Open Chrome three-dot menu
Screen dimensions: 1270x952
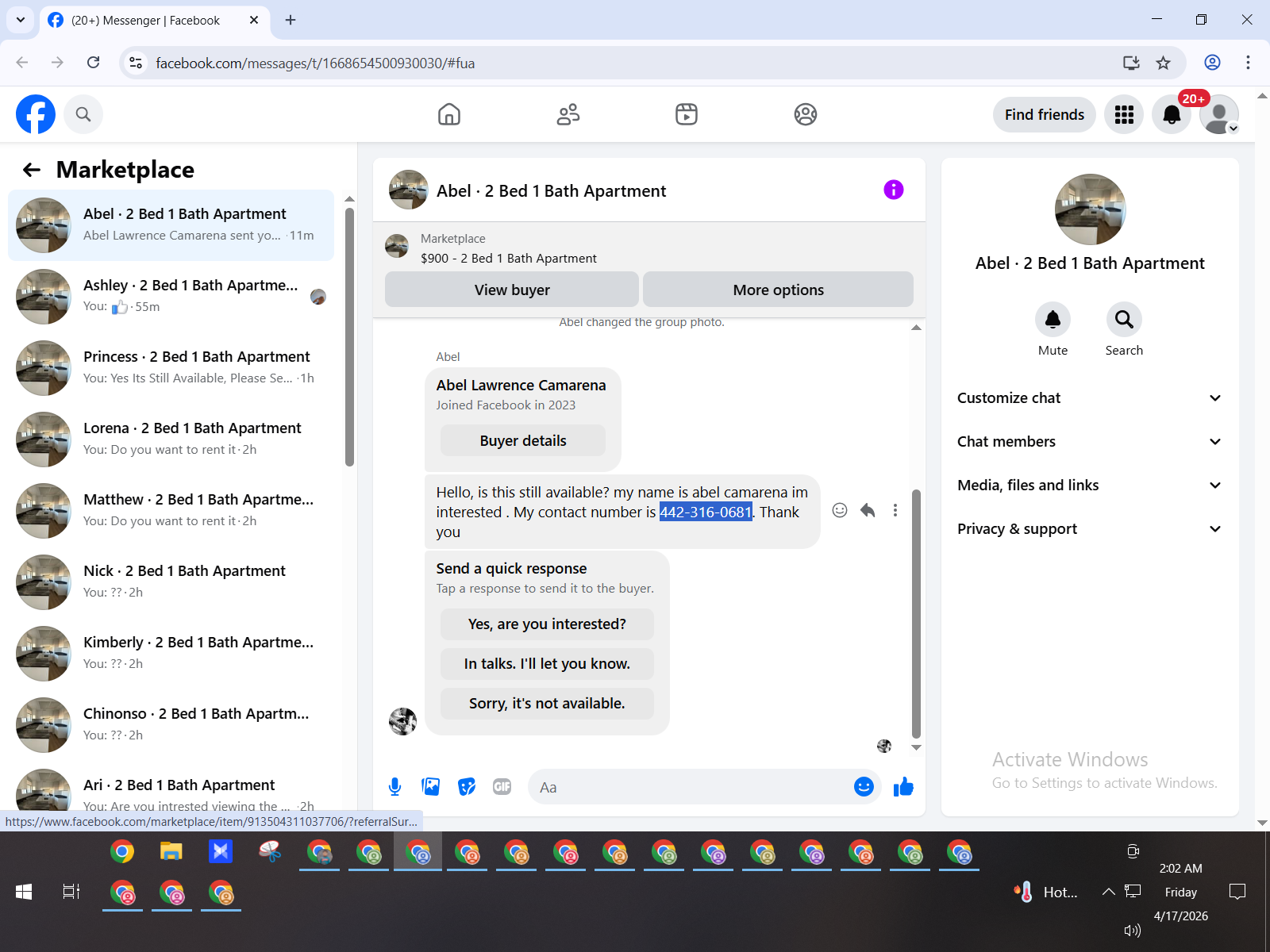click(x=1248, y=63)
